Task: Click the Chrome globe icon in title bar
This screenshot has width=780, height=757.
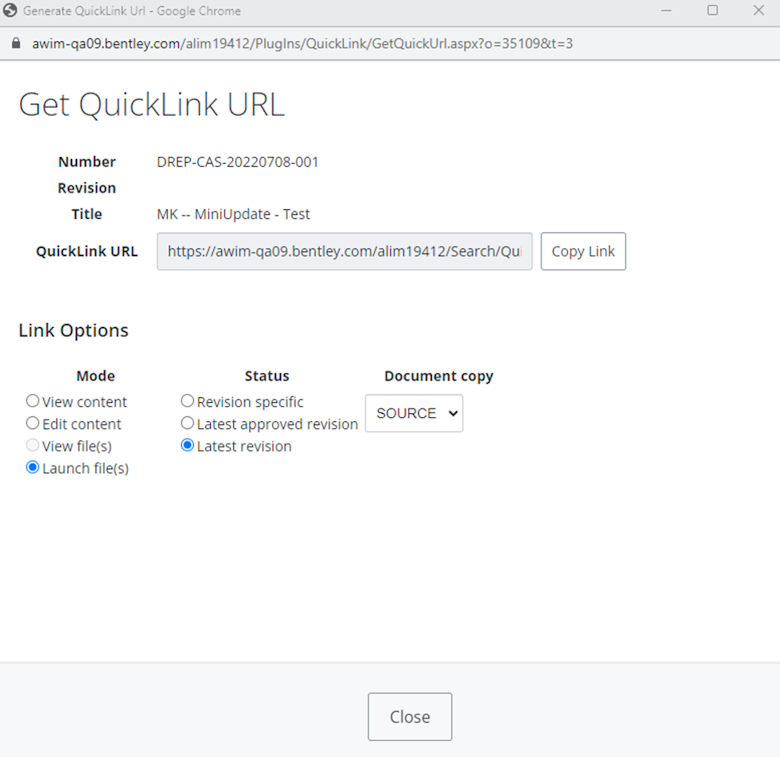Action: click(x=11, y=11)
